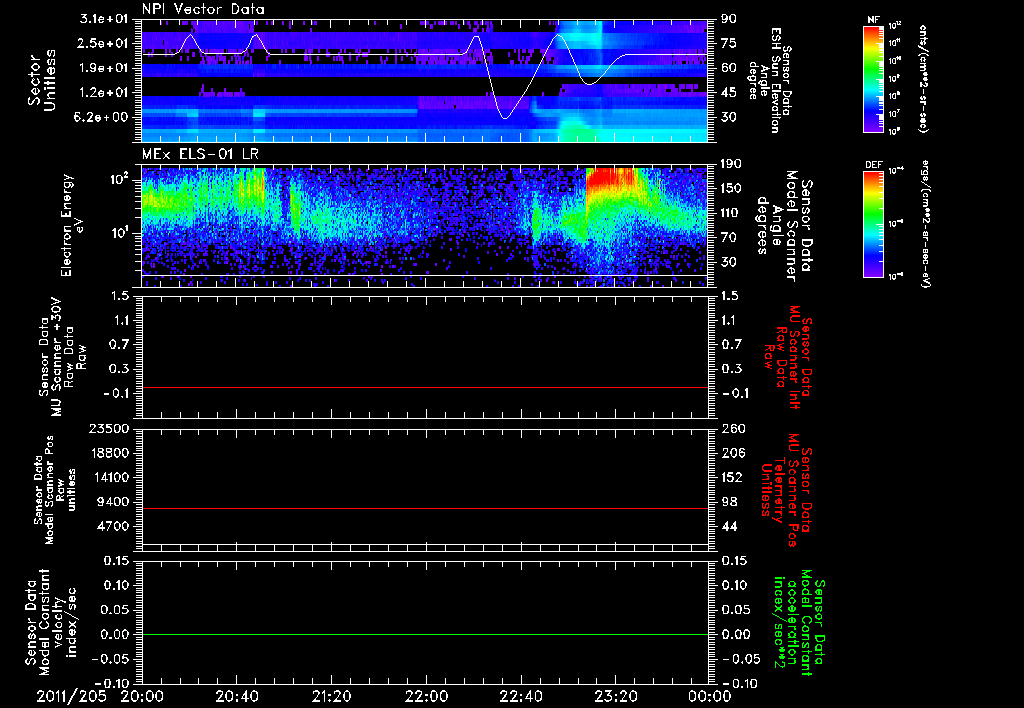Click the 110 scanner angle tick label
This screenshot has height=708, width=1024.
click(732, 213)
